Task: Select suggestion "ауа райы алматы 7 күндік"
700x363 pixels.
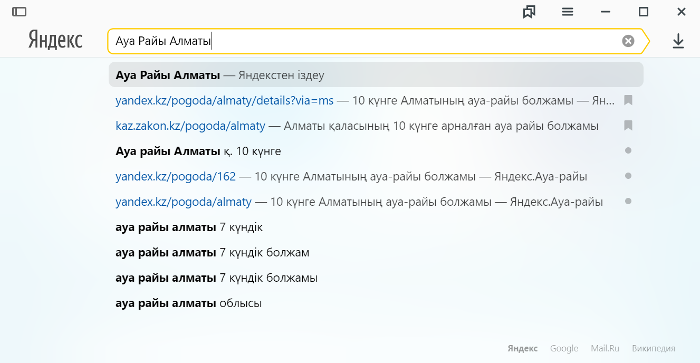Action: (189, 227)
